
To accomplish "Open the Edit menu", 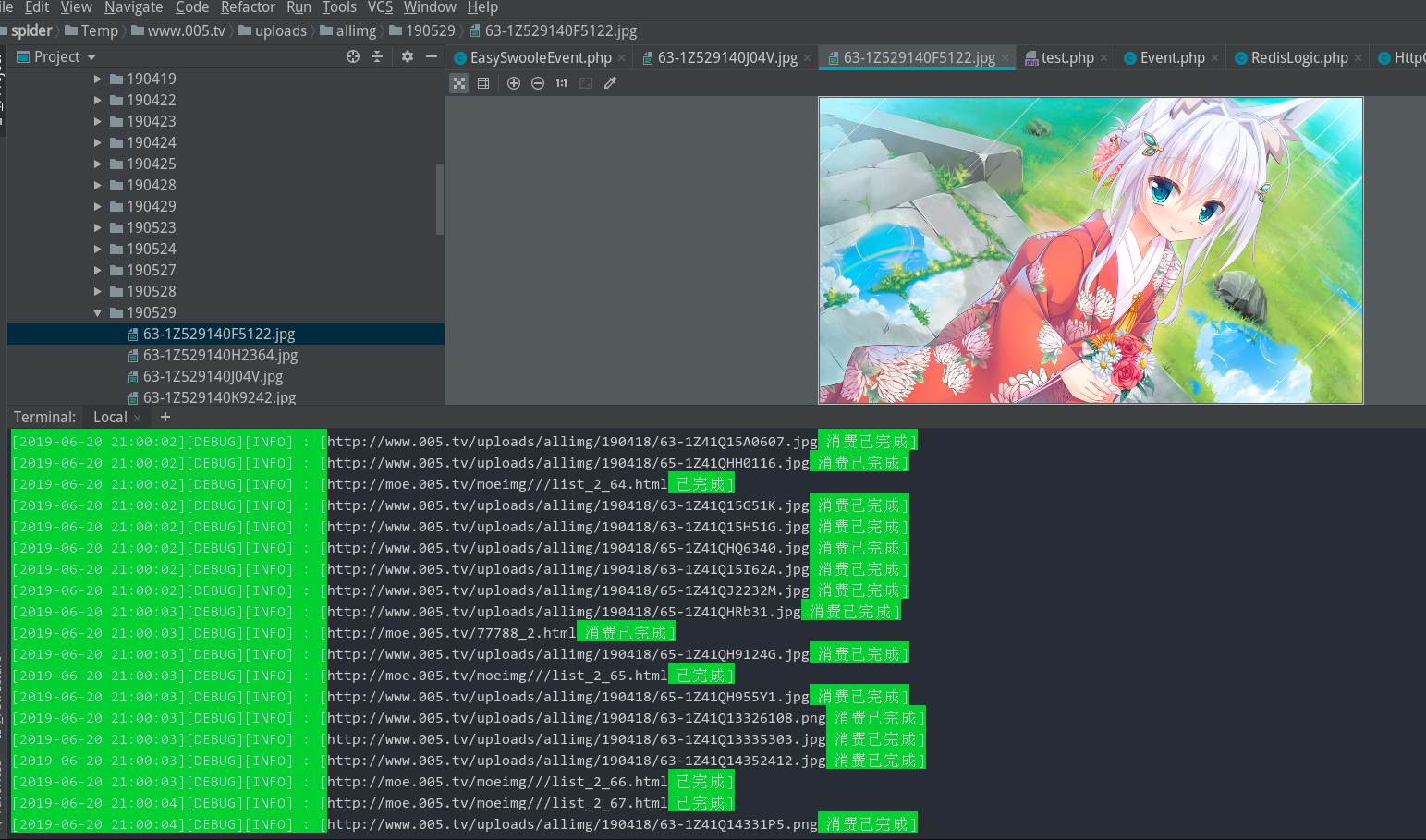I will tap(37, 7).
